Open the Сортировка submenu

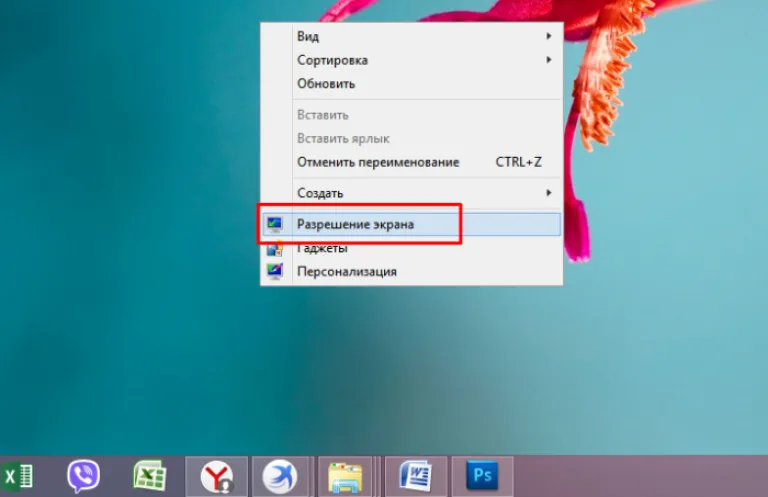click(411, 60)
